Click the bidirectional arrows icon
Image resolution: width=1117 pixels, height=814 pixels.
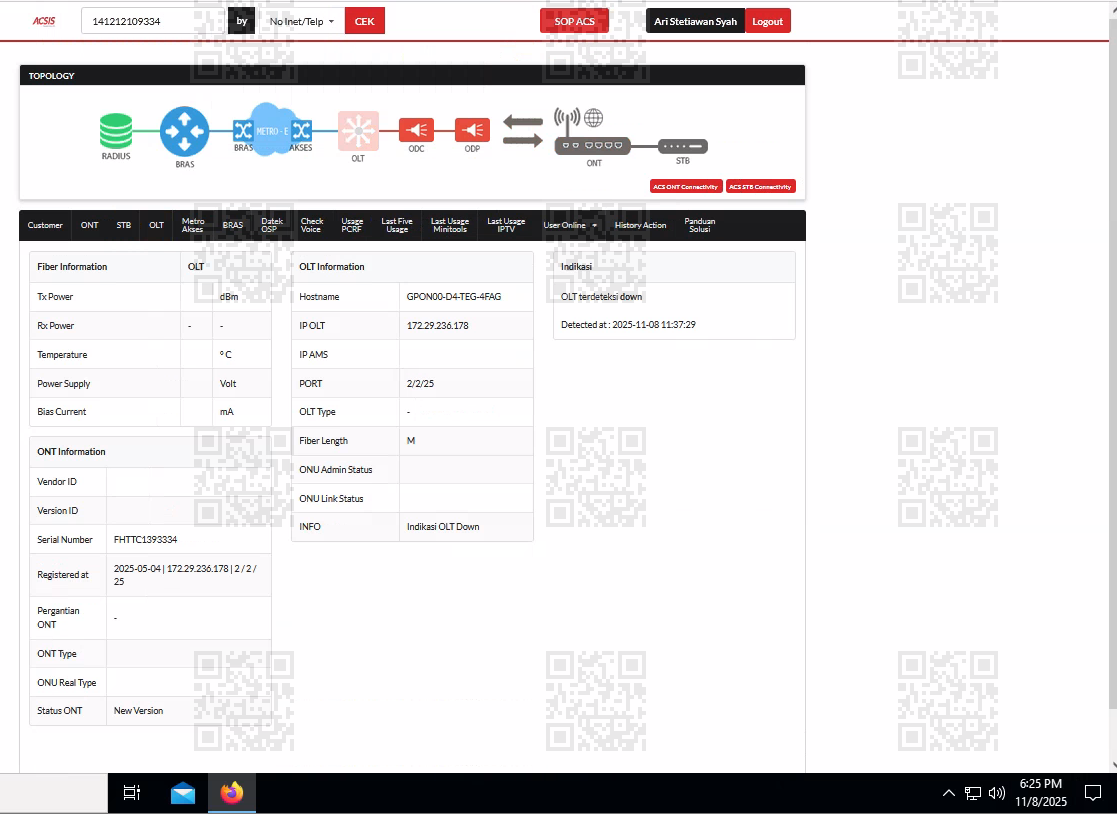523,131
